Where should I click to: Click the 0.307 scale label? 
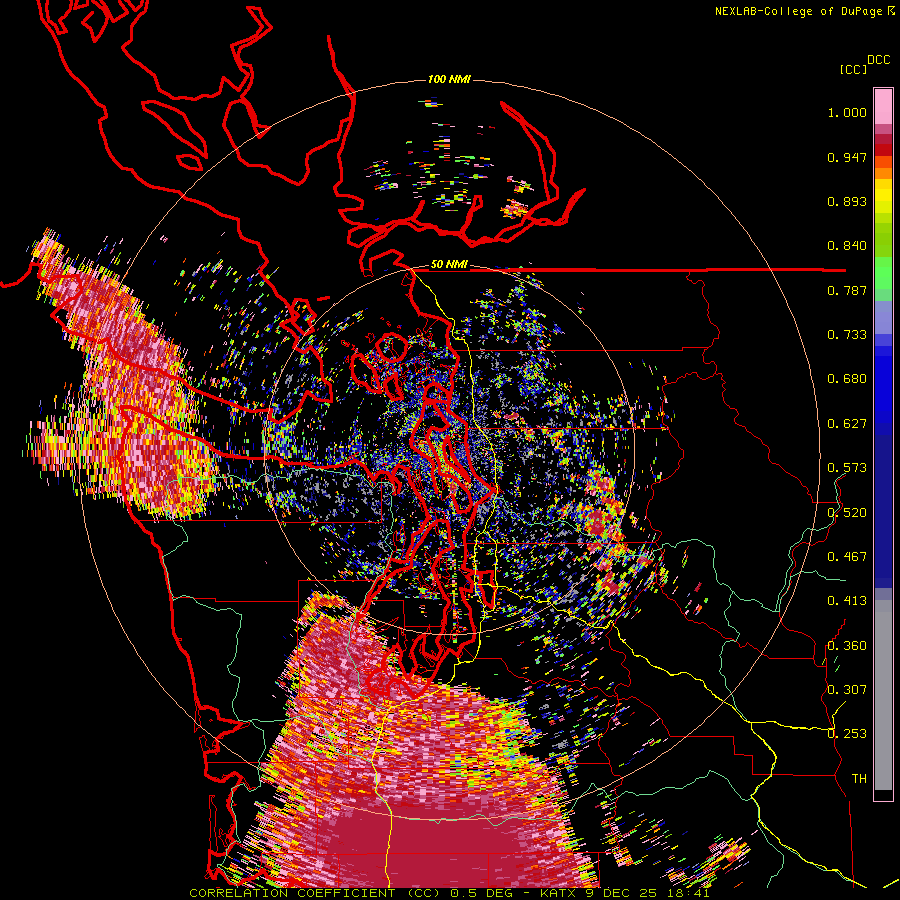847,690
